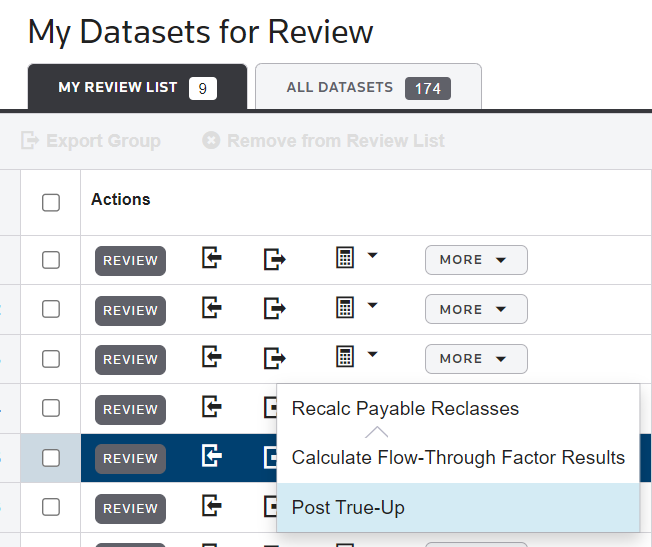Click the import icon in first row
The width and height of the screenshot is (652, 547).
pyautogui.click(x=211, y=259)
